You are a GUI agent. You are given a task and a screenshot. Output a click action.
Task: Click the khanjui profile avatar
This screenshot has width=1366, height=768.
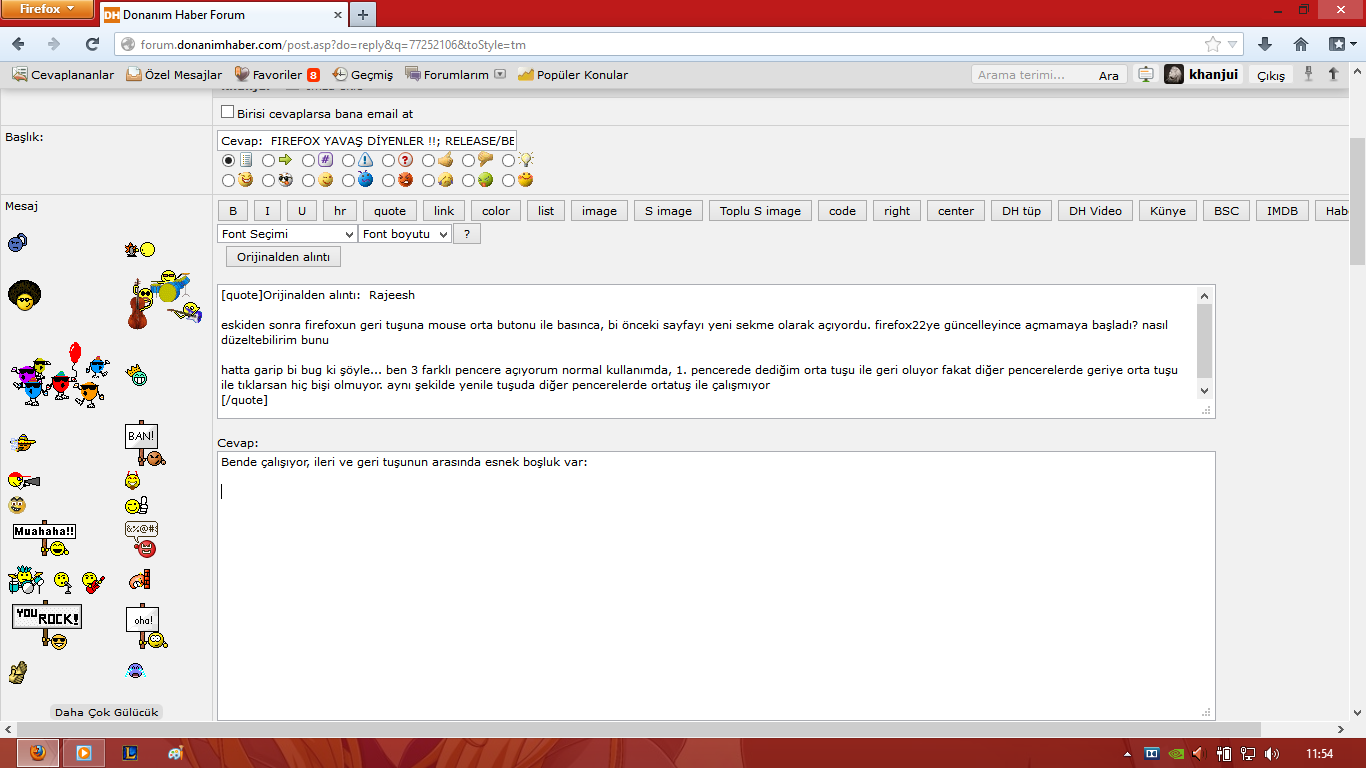1174,74
